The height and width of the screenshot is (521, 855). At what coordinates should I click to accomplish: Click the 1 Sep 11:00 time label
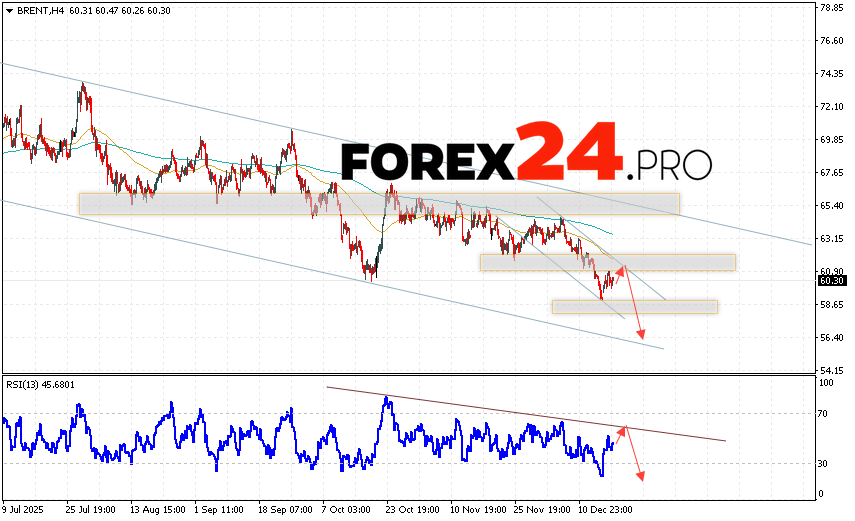219,510
